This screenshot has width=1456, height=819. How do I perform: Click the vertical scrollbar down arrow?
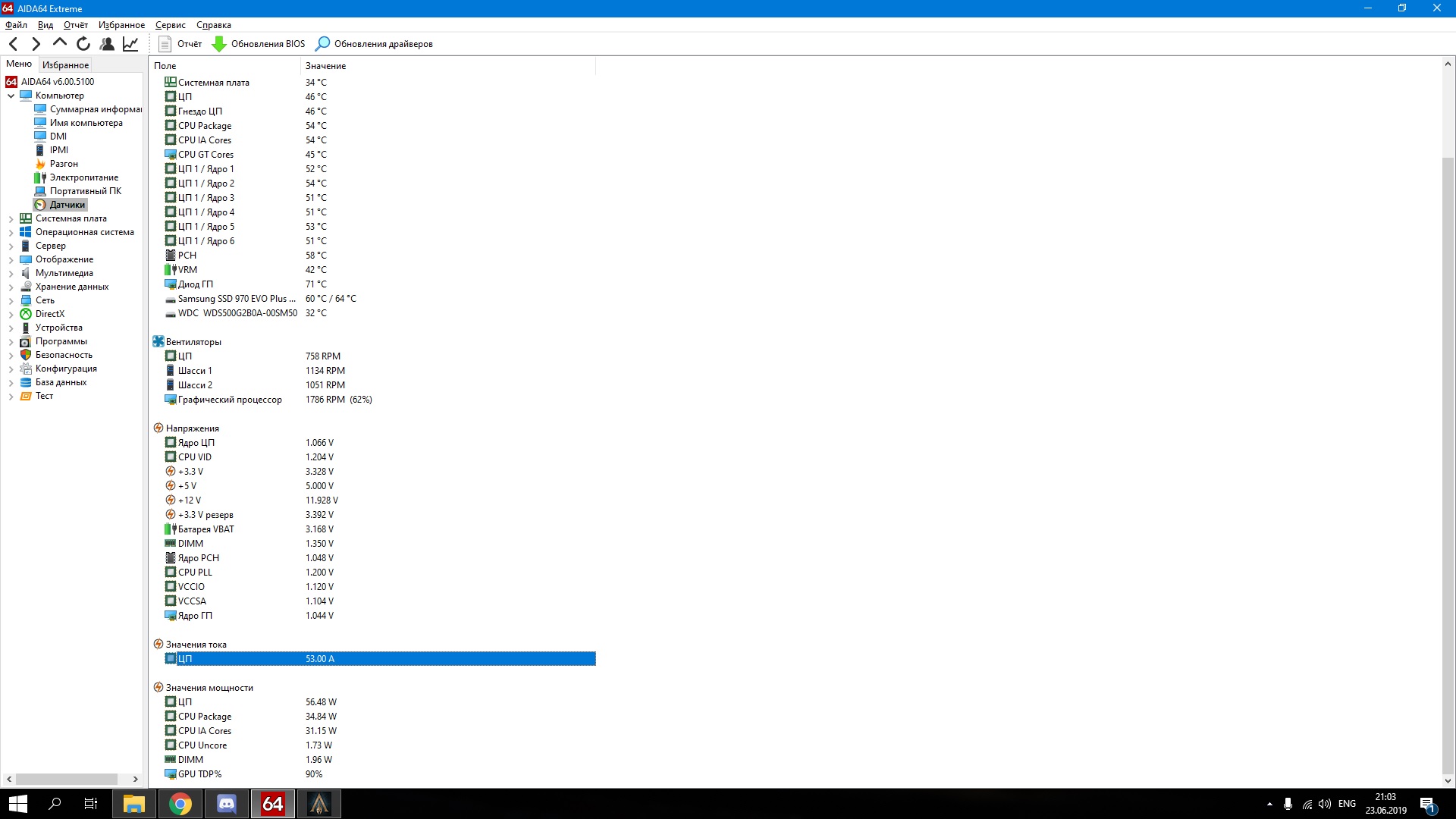coord(1447,780)
